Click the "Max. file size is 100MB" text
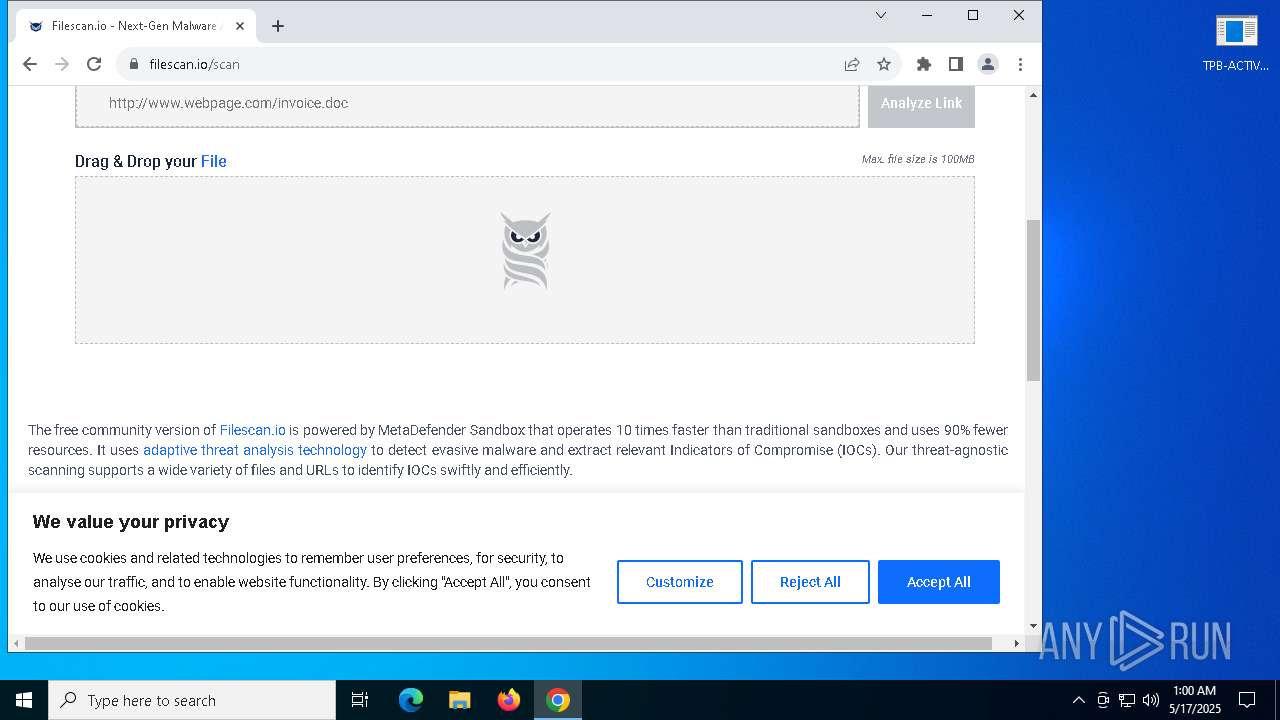 [x=918, y=159]
